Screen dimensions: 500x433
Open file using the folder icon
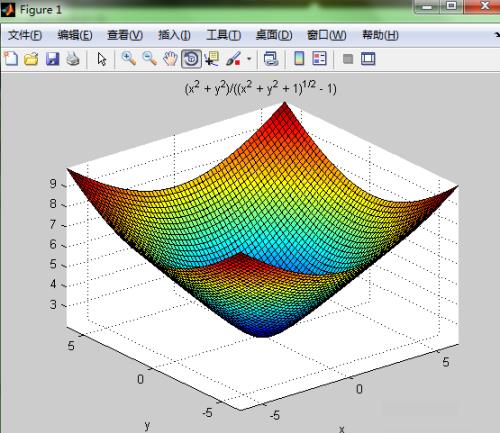point(31,59)
